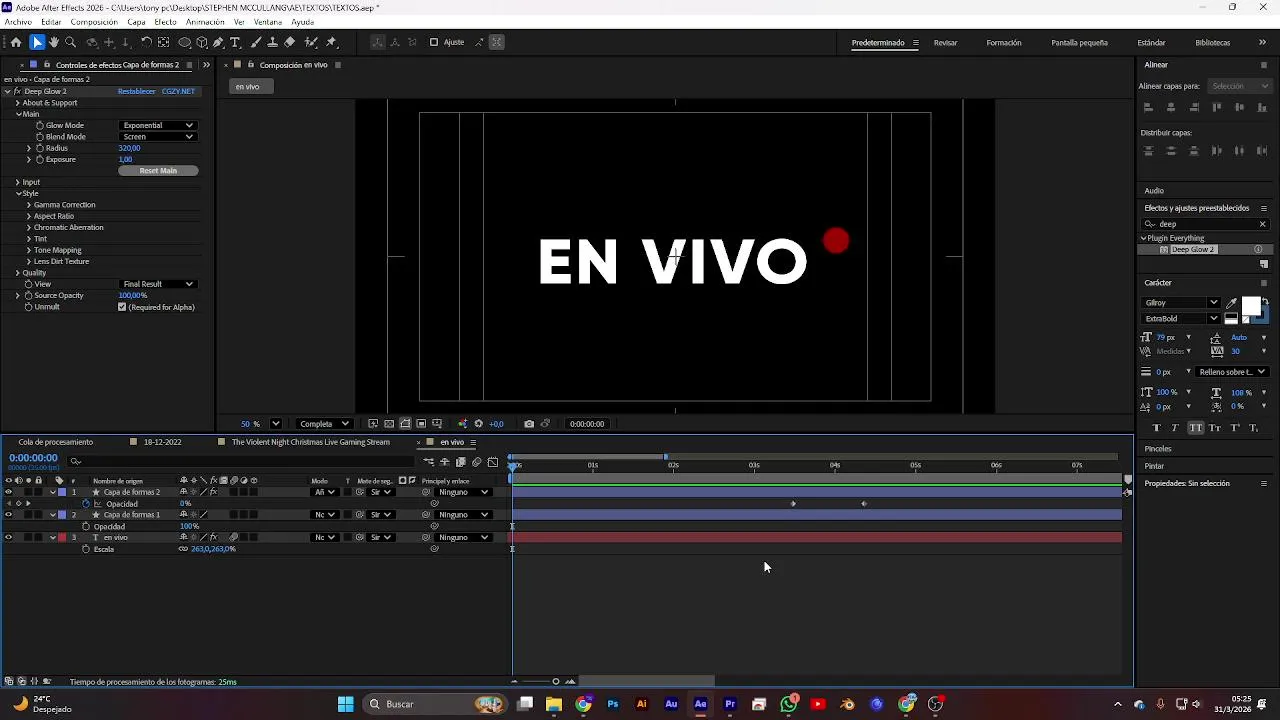Click the snapshot camera icon in viewer
This screenshot has height=720, width=1280.
pyautogui.click(x=529, y=424)
